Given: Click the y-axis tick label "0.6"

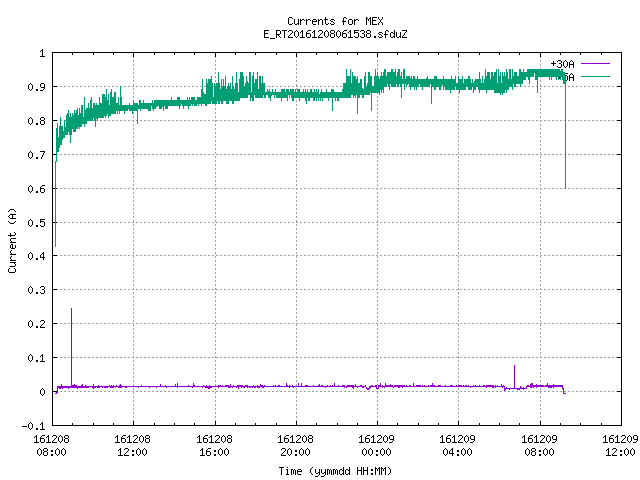Looking at the screenshot, I should point(36,189).
